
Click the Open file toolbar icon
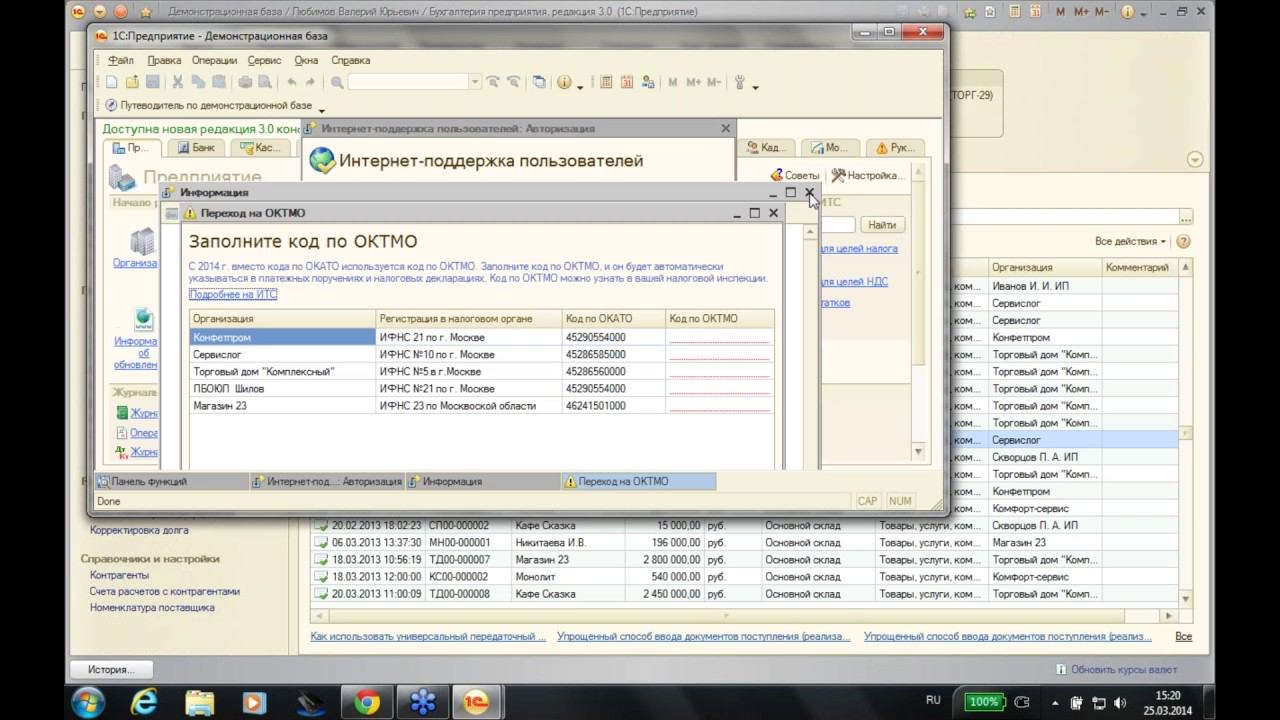tap(132, 82)
